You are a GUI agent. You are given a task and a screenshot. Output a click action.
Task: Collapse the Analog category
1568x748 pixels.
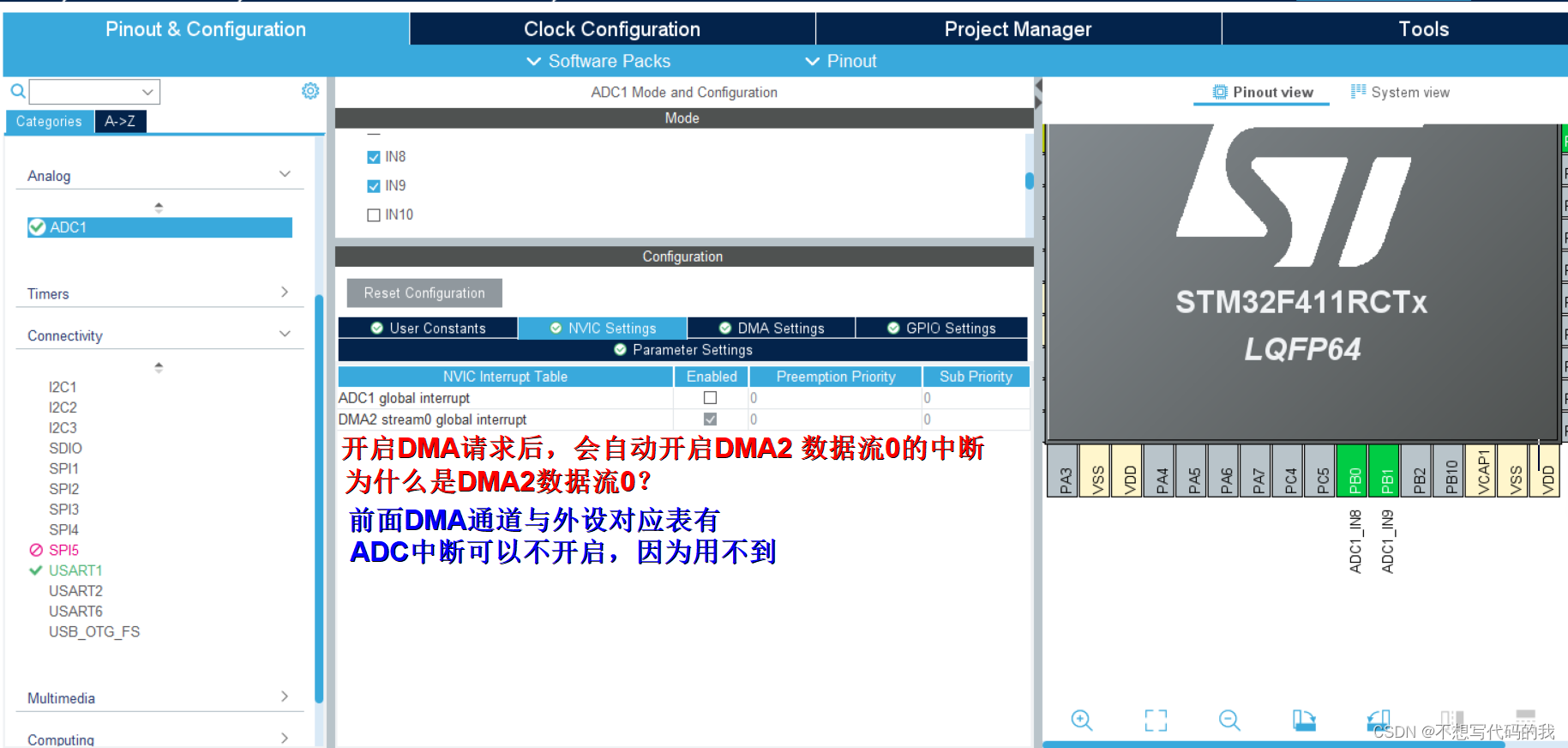285,174
